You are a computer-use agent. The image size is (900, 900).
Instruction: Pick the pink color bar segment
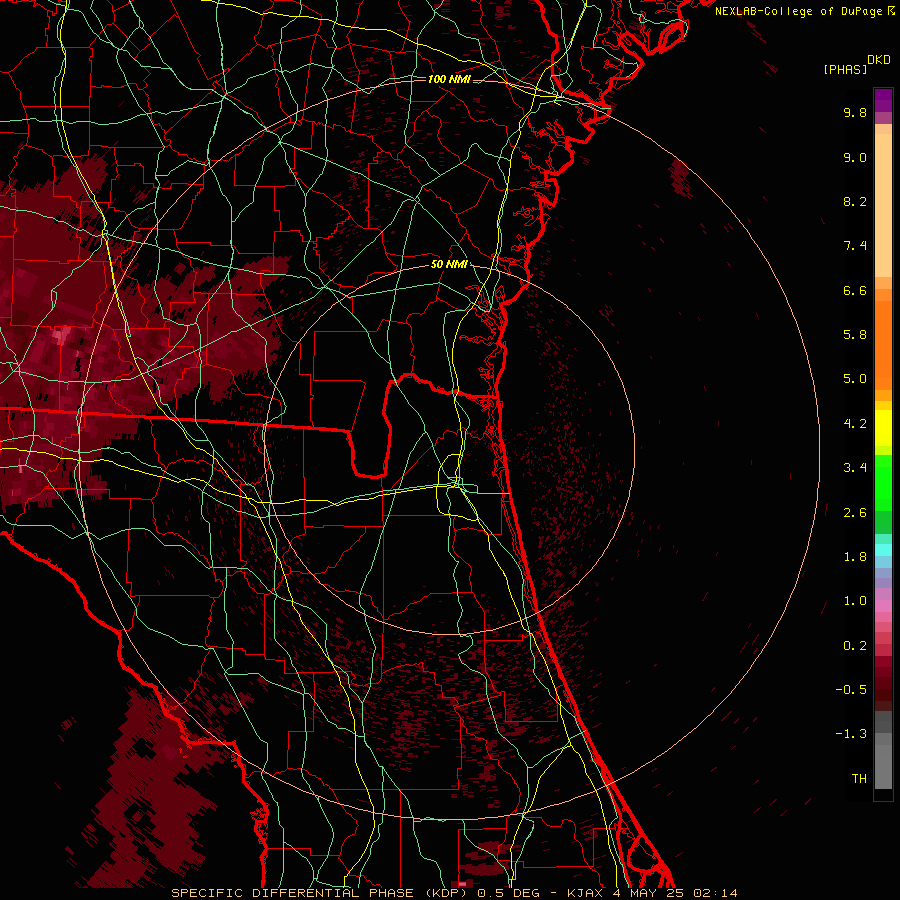click(883, 606)
